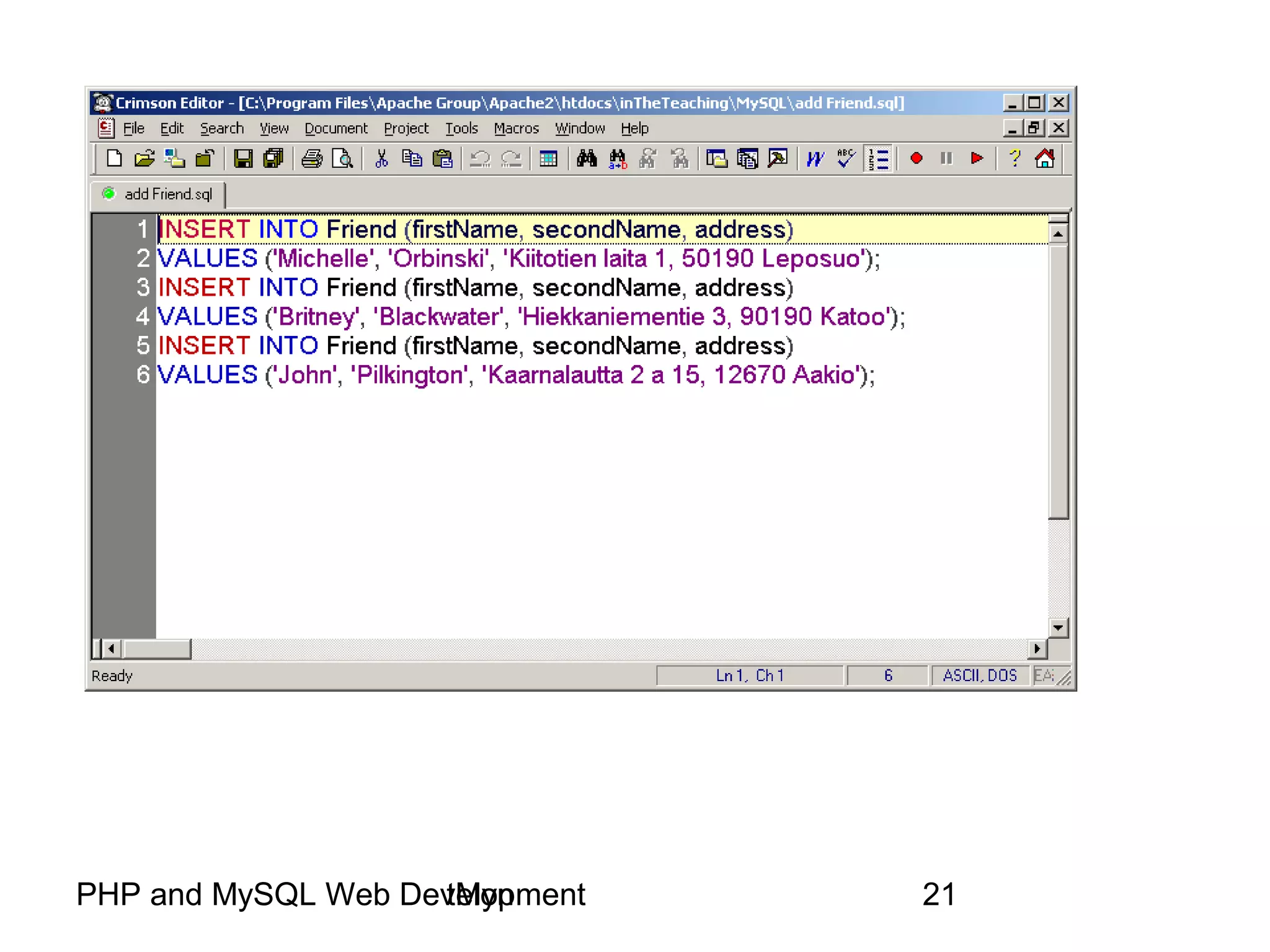Click the Help question mark icon
Viewport: 1270px width, 952px height.
tap(1015, 159)
